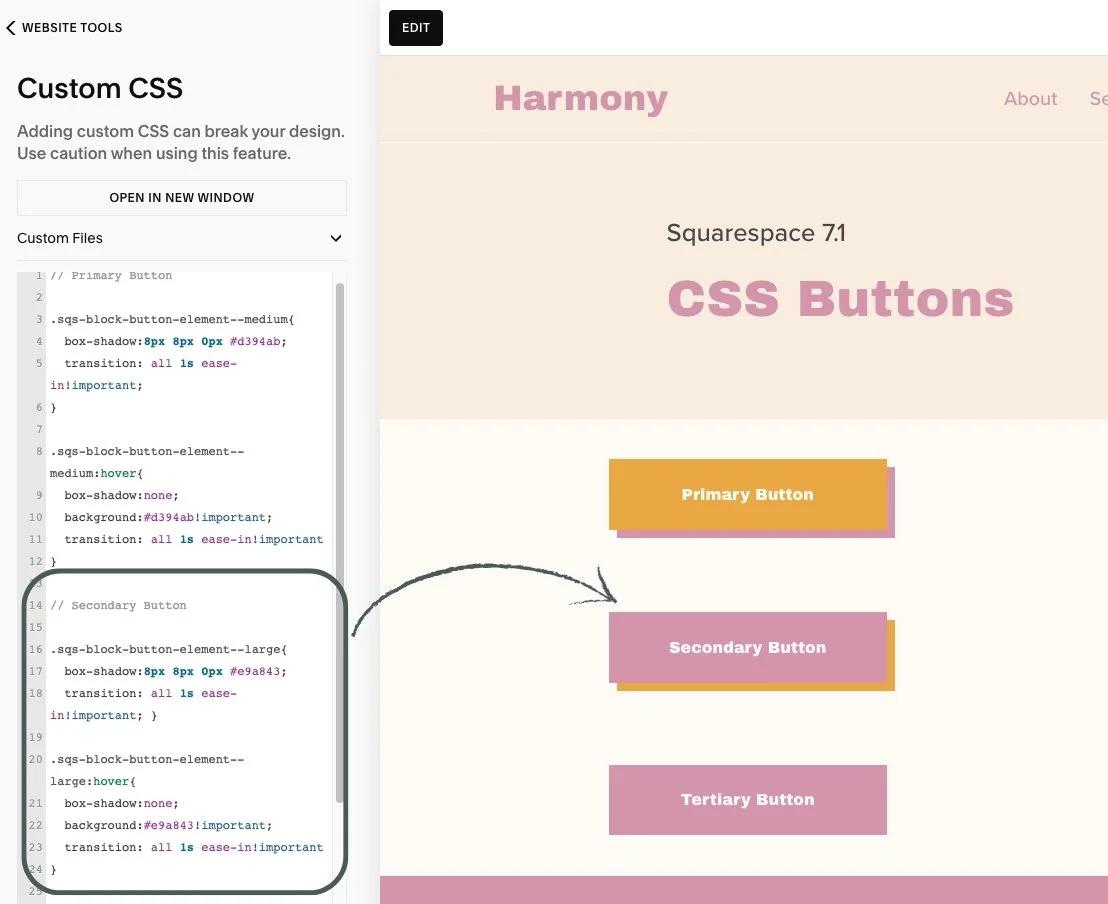Click the 'Squarespace 7.1' subtitle text
1108x904 pixels.
[x=755, y=233]
